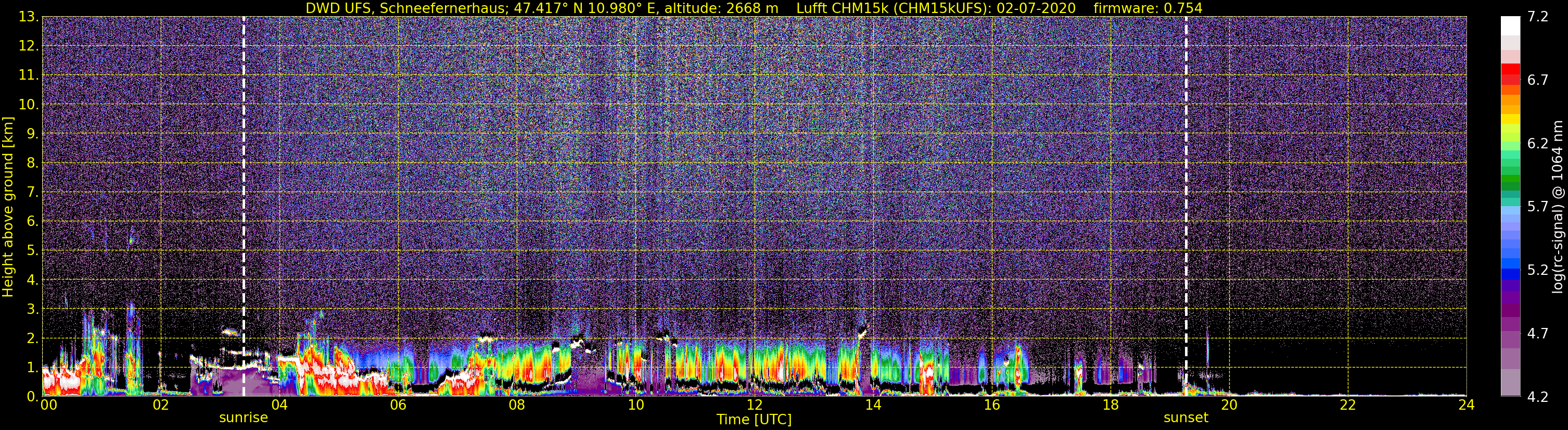
Task: Click the time tick label 18
Action: [1110, 404]
